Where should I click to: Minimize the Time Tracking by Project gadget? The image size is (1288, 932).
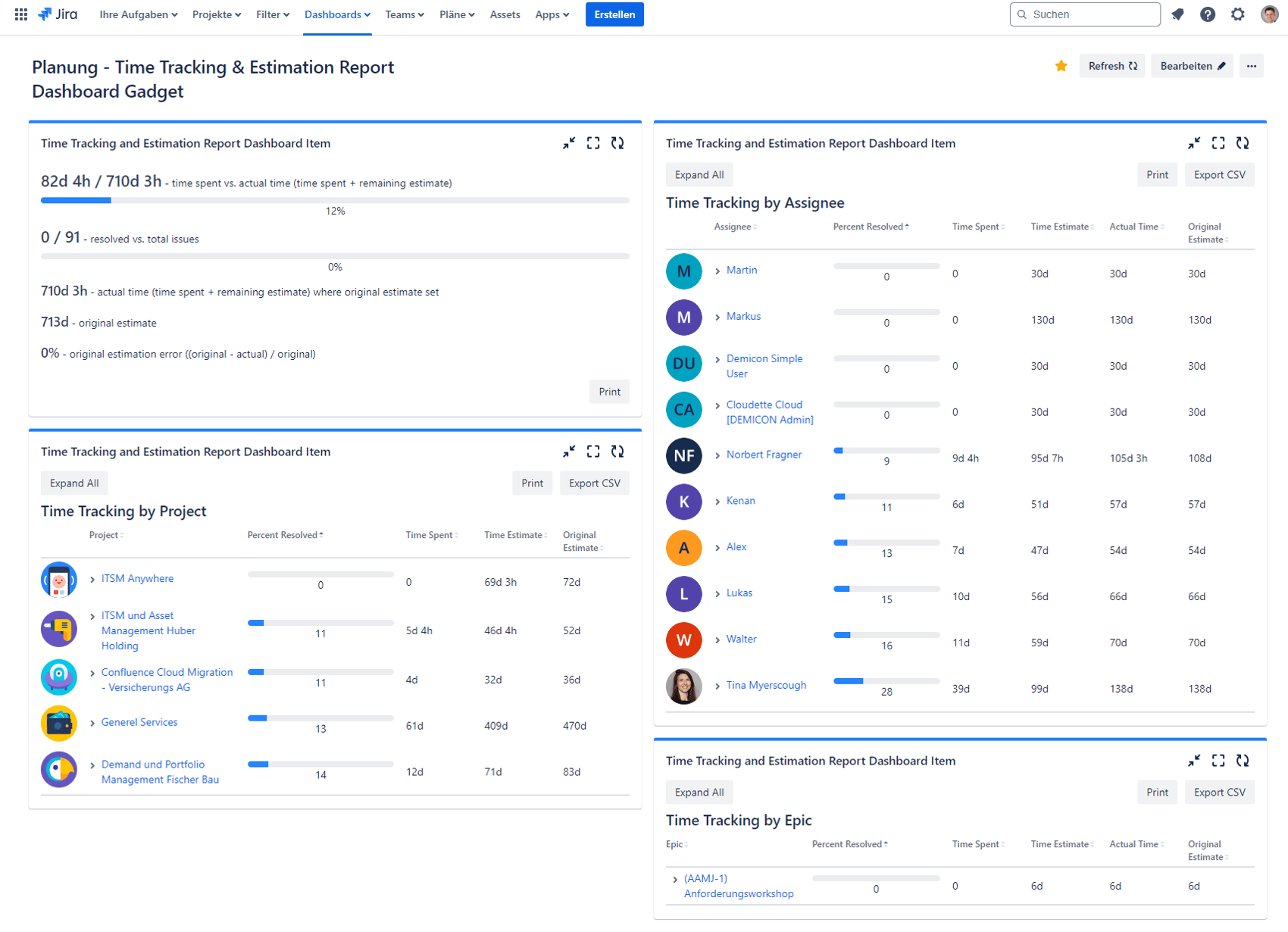(x=569, y=452)
